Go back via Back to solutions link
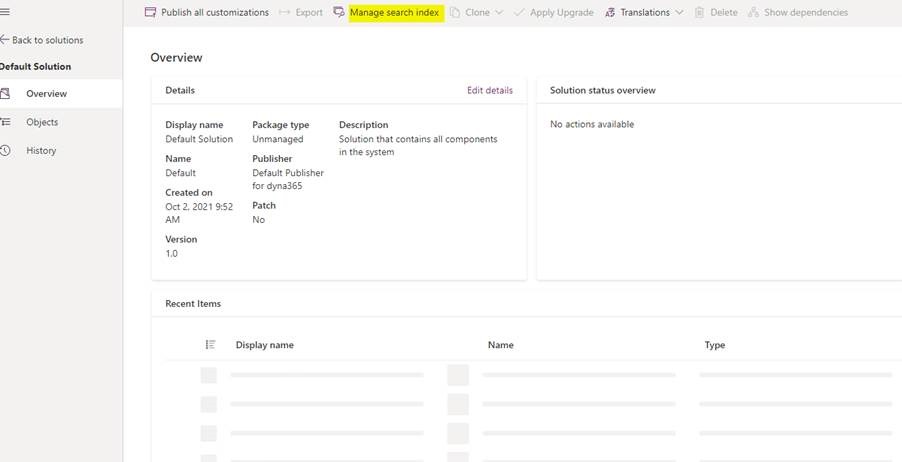The height and width of the screenshot is (462, 902). 47,40
